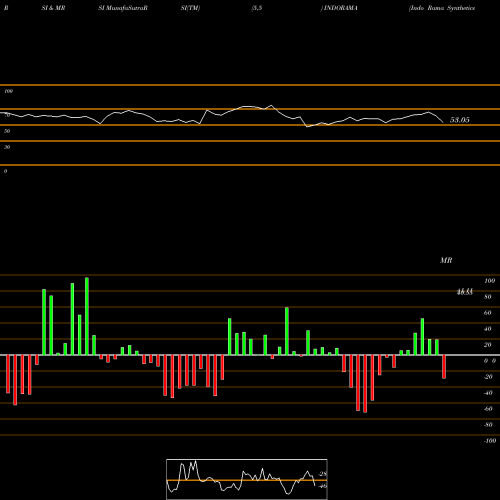The image size is (500, 500).
Task: Open the mini RSI overview thumbnail chart
Action: [247, 479]
